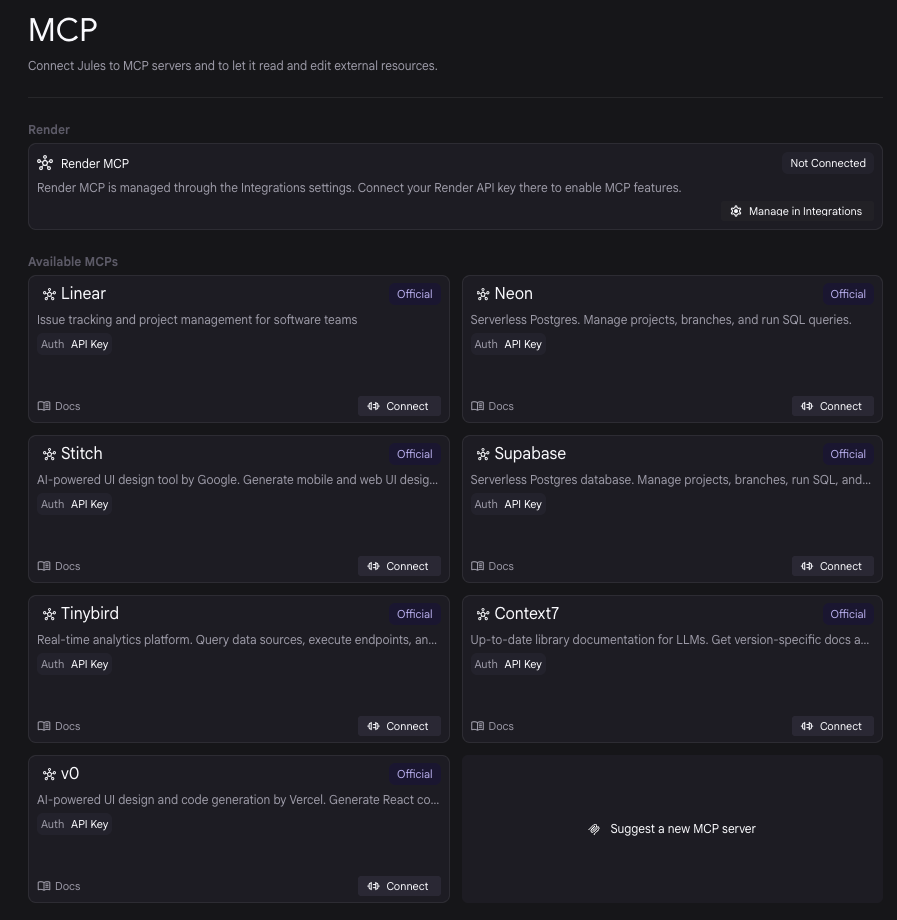The height and width of the screenshot is (920, 897).
Task: Click the Neon card's MCP icon
Action: [483, 294]
